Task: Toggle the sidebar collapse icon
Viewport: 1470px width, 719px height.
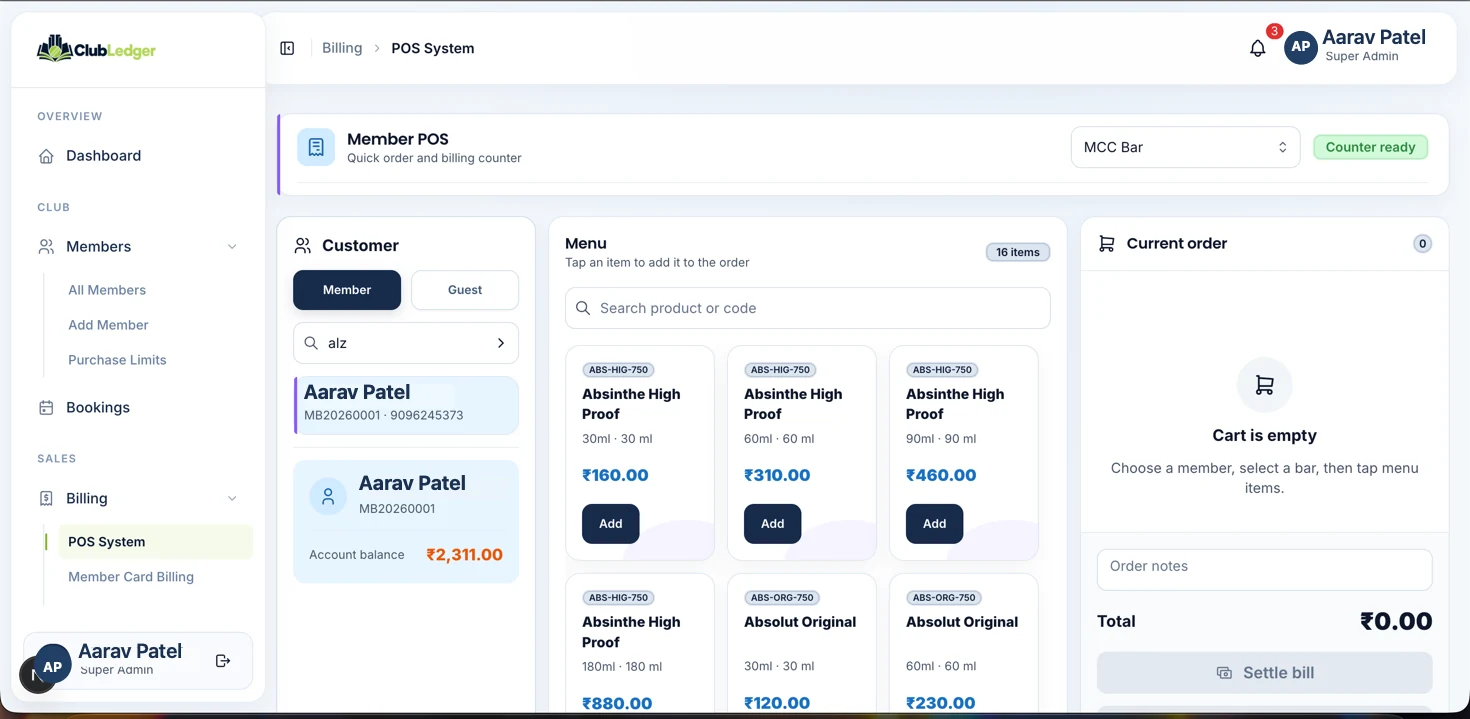Action: [287, 48]
